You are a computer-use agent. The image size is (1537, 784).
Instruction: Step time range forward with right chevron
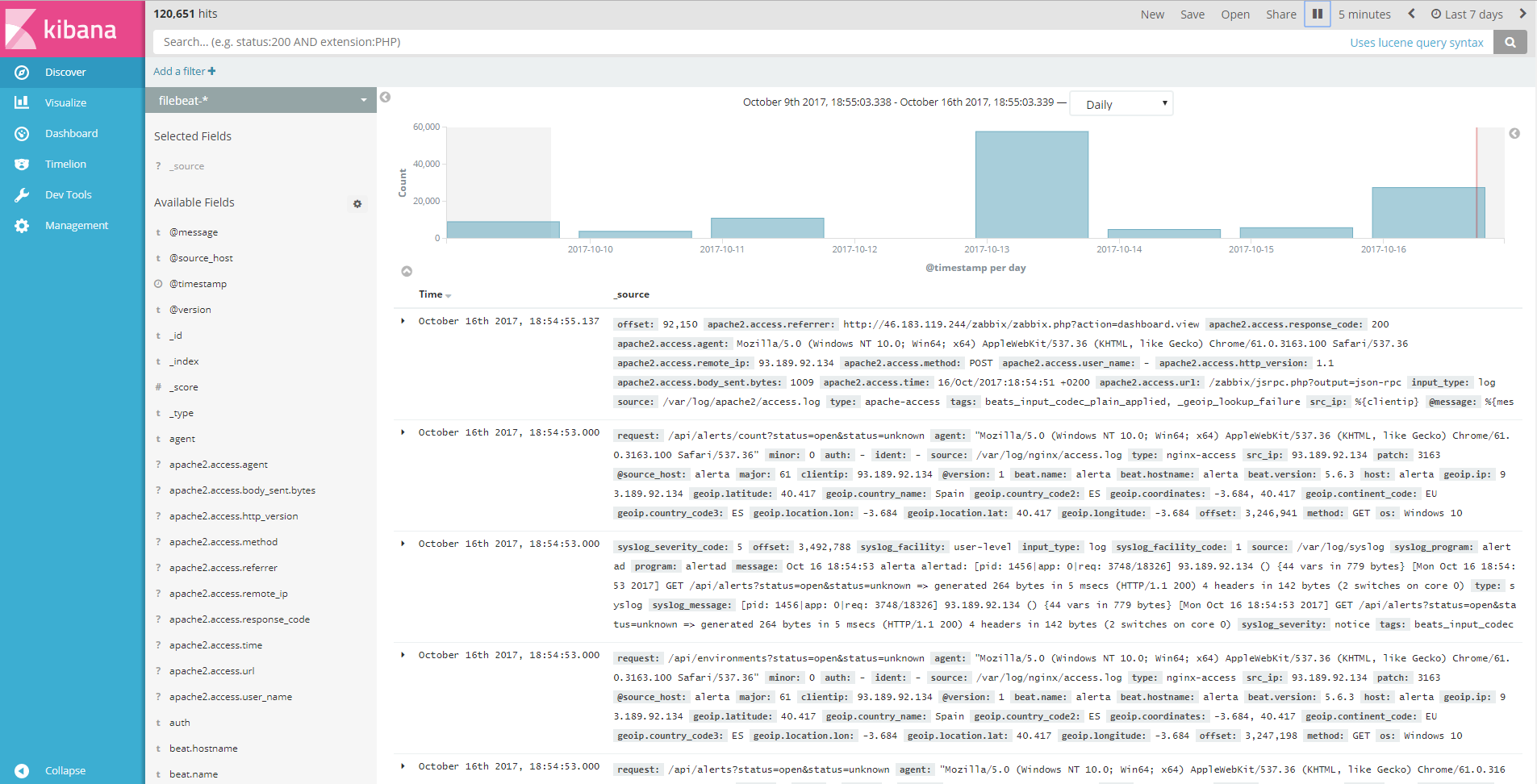point(1522,14)
